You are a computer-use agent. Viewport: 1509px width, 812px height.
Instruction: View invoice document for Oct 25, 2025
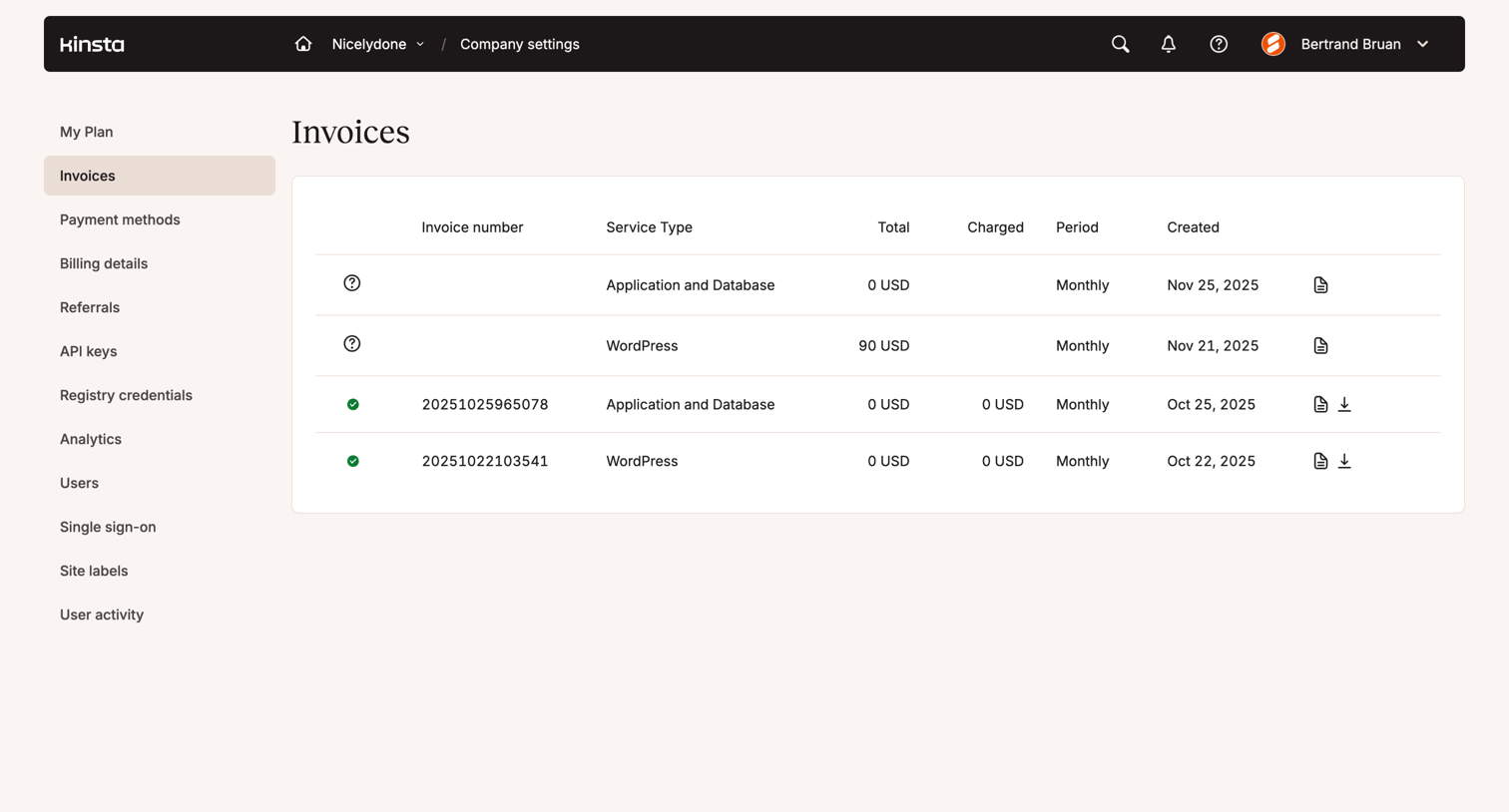[x=1320, y=404]
